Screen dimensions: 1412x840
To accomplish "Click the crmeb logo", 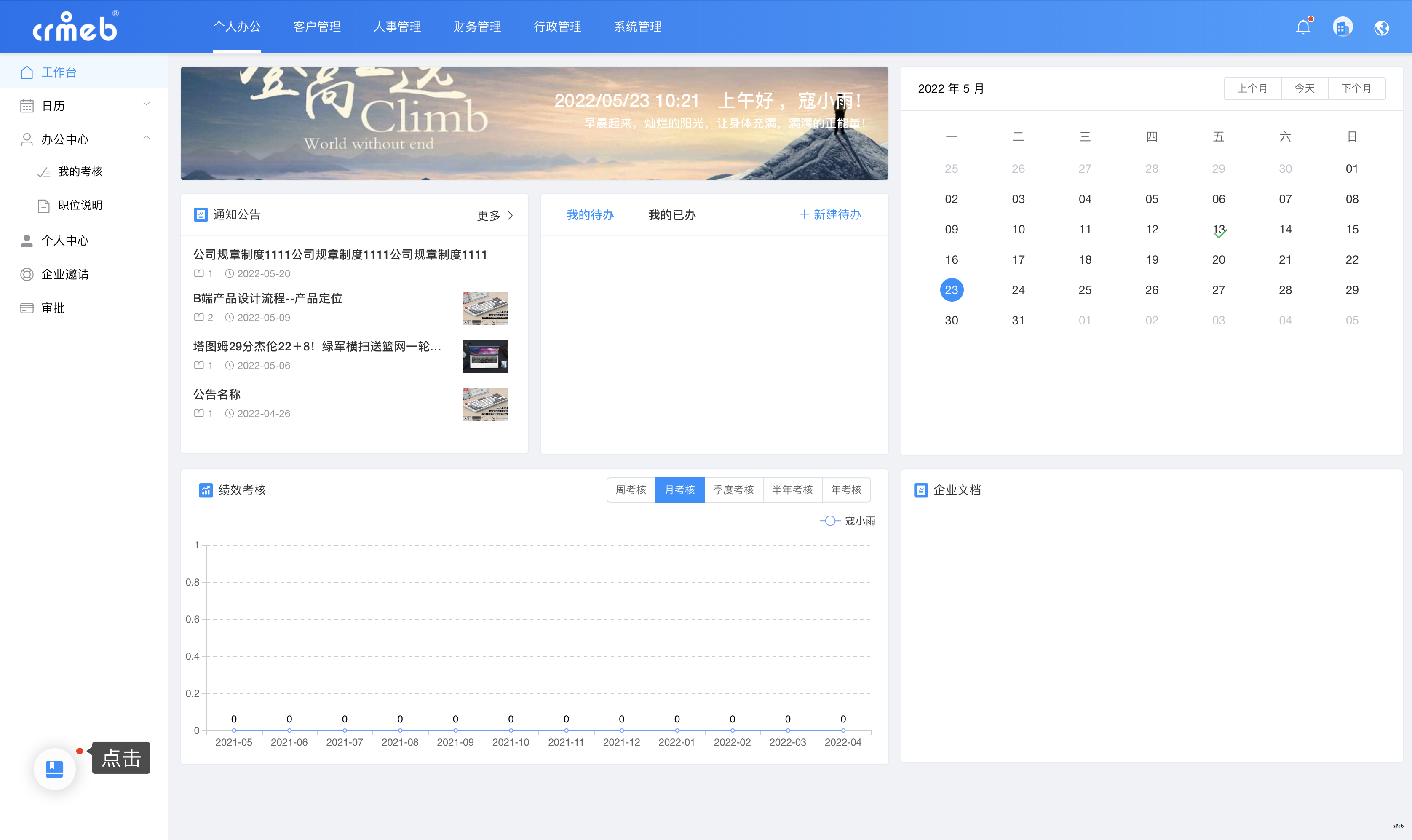I will (x=75, y=27).
